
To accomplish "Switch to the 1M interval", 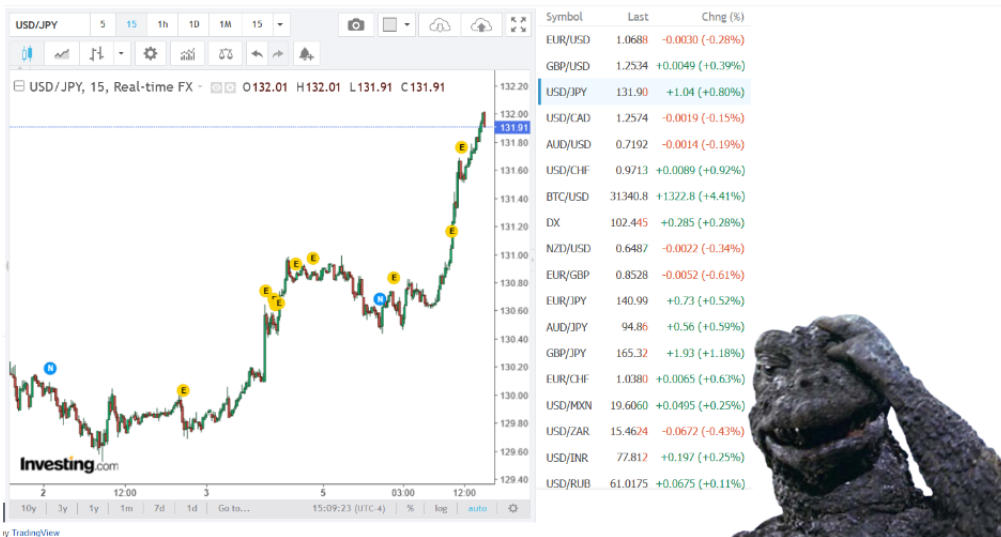I will [225, 25].
